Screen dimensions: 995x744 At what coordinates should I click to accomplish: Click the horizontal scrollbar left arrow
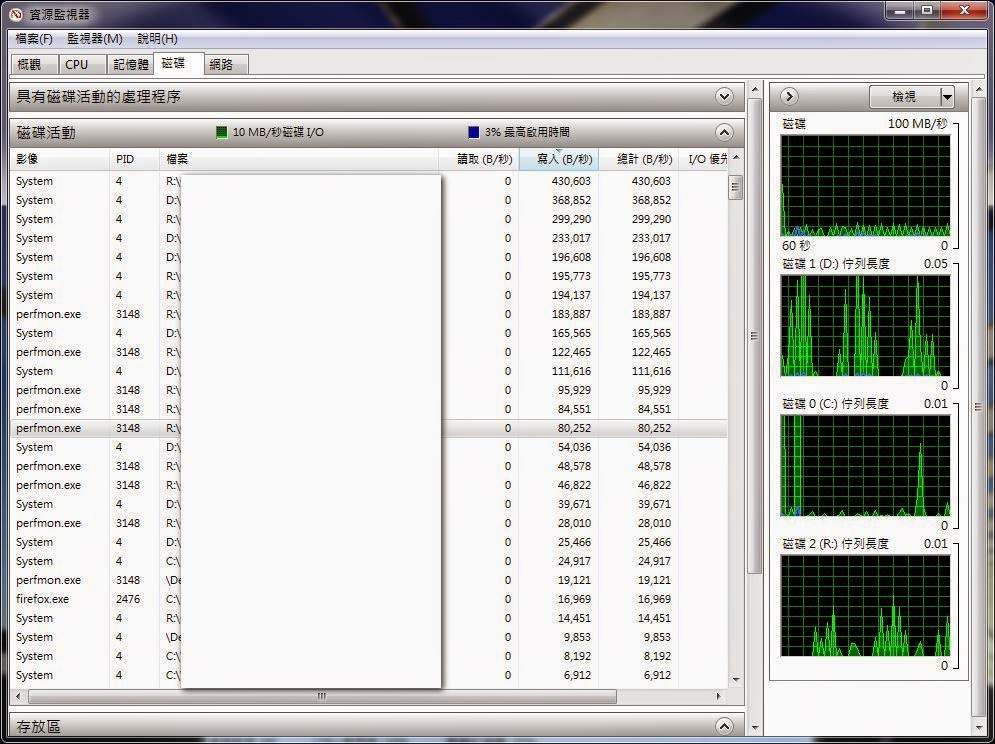[x=18, y=696]
